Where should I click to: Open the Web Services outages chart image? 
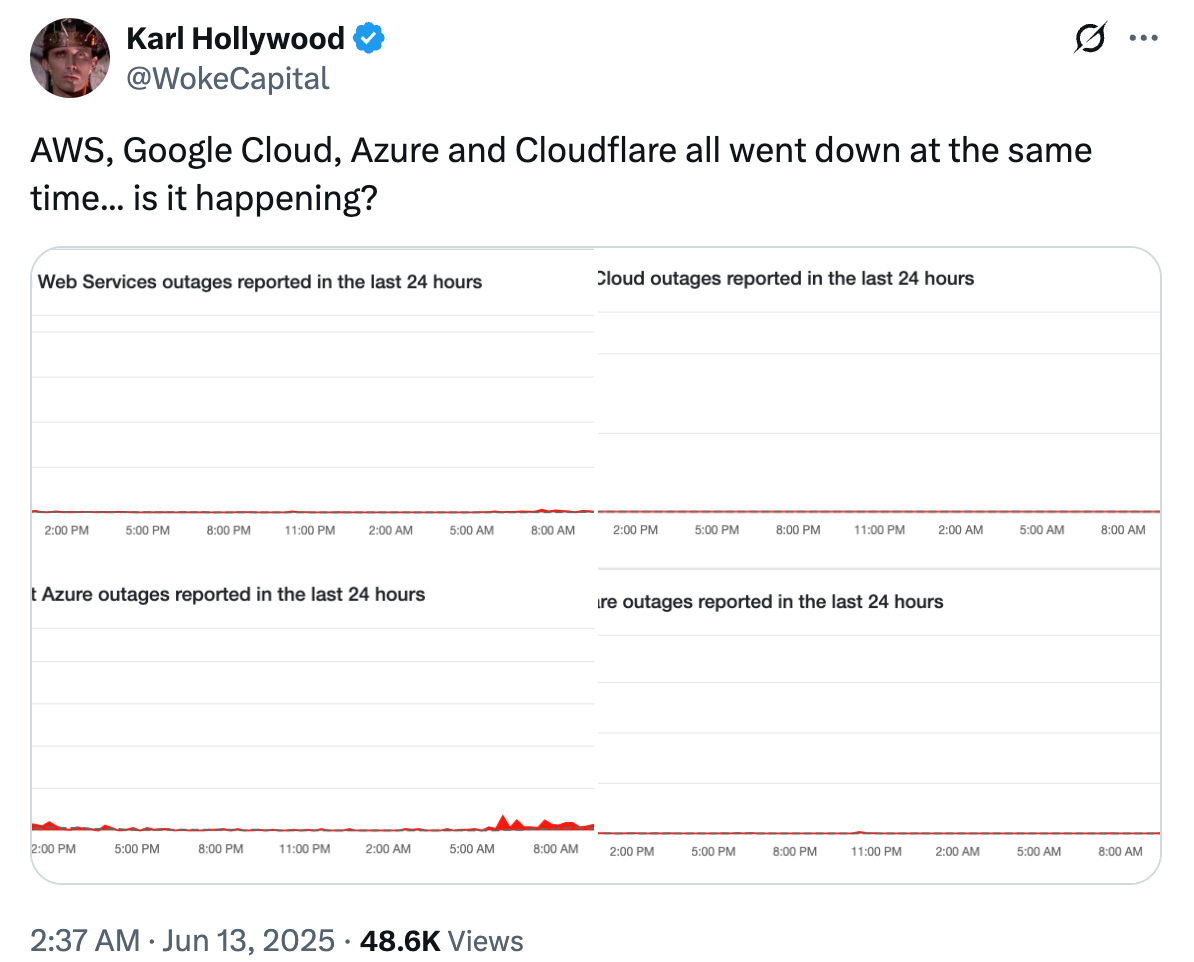pos(313,407)
